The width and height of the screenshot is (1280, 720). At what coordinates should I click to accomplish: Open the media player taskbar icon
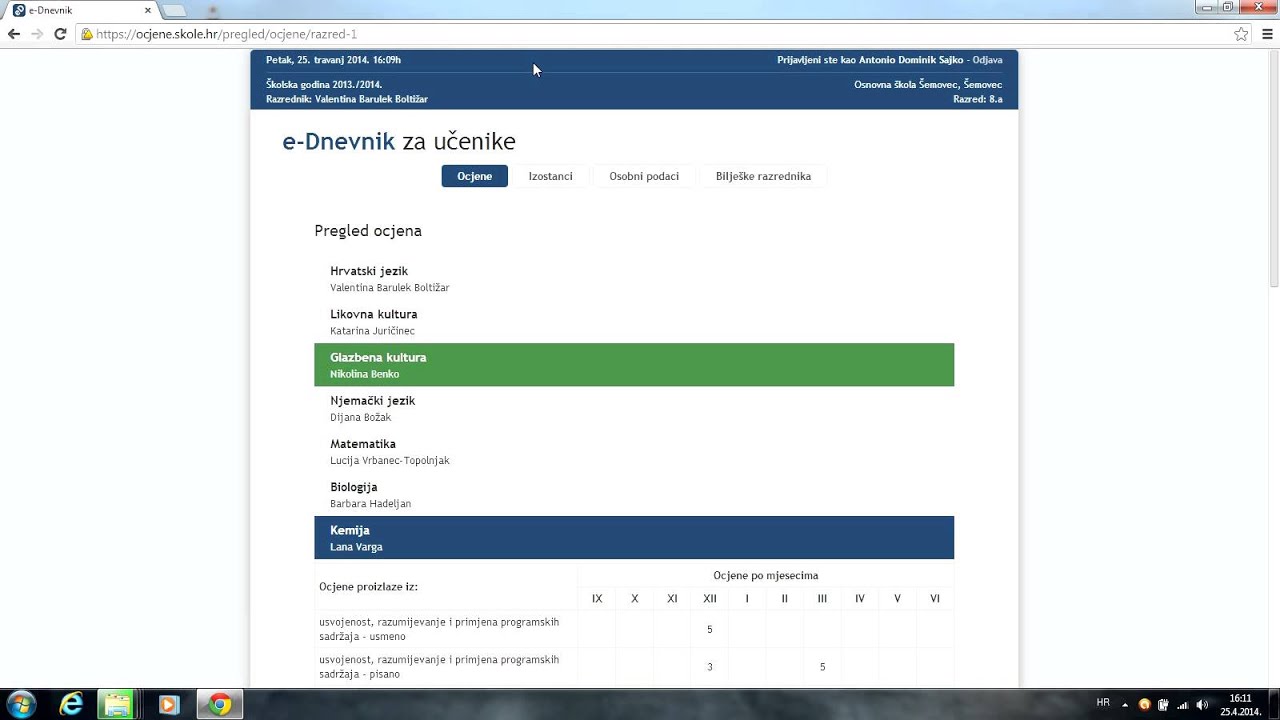coord(168,705)
